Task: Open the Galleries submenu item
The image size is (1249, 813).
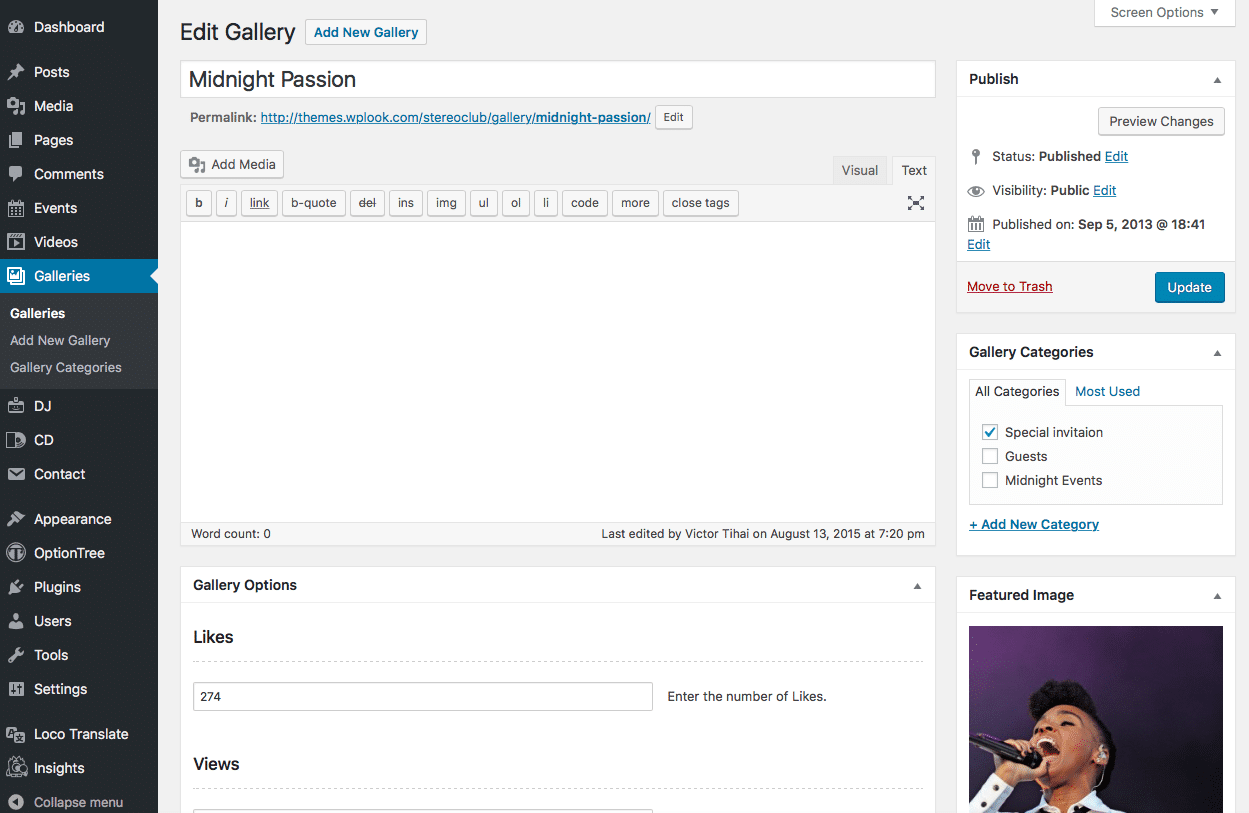Action: tap(38, 313)
